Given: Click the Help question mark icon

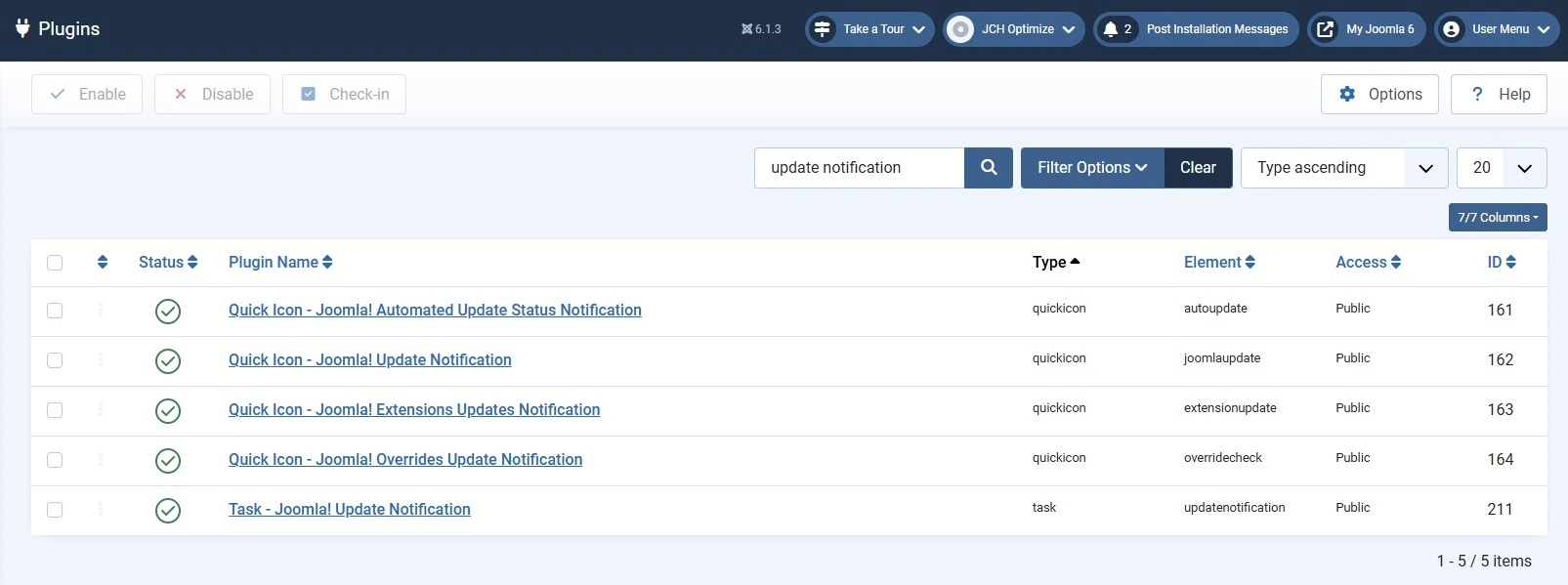Looking at the screenshot, I should pos(1477,94).
